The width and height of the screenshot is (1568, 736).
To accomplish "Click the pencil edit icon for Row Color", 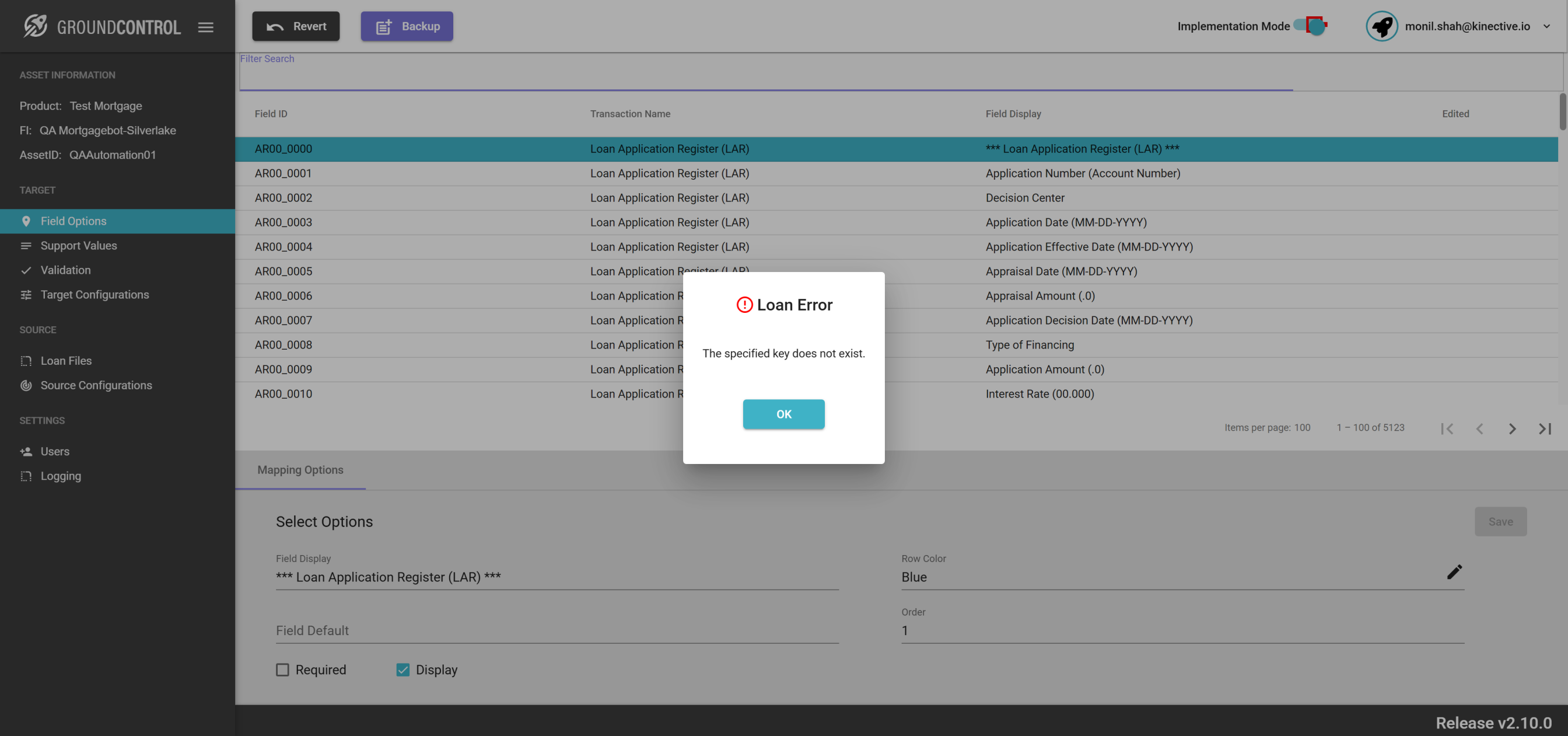I will 1454,571.
